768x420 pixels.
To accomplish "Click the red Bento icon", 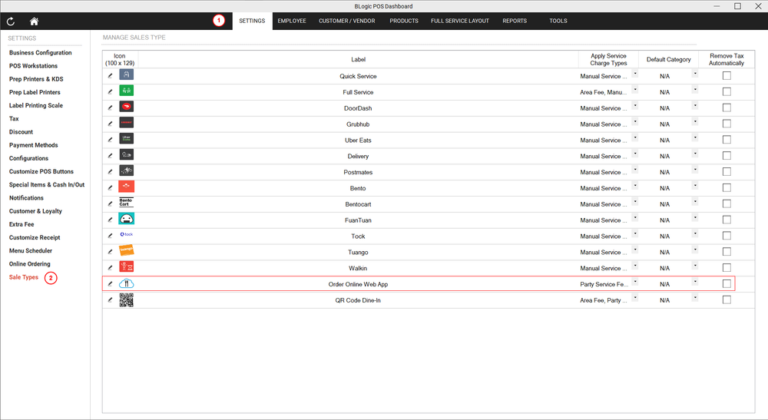I will [x=126, y=187].
